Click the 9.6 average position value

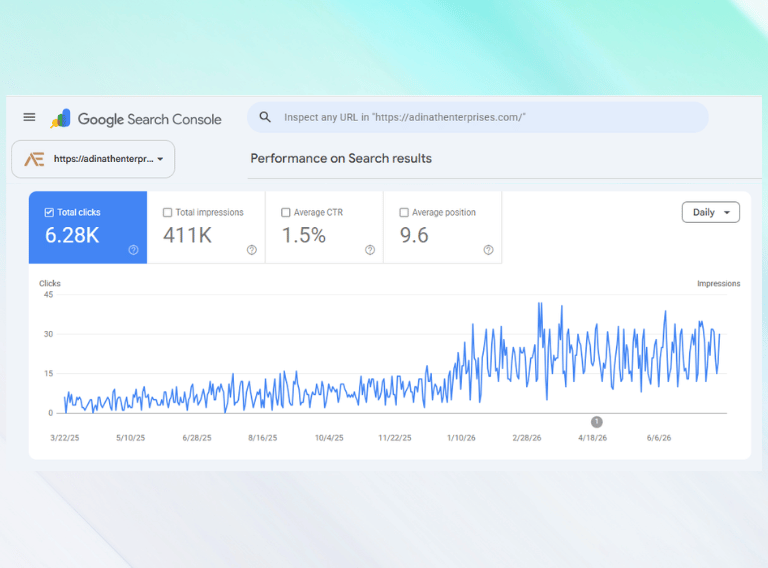pos(414,236)
